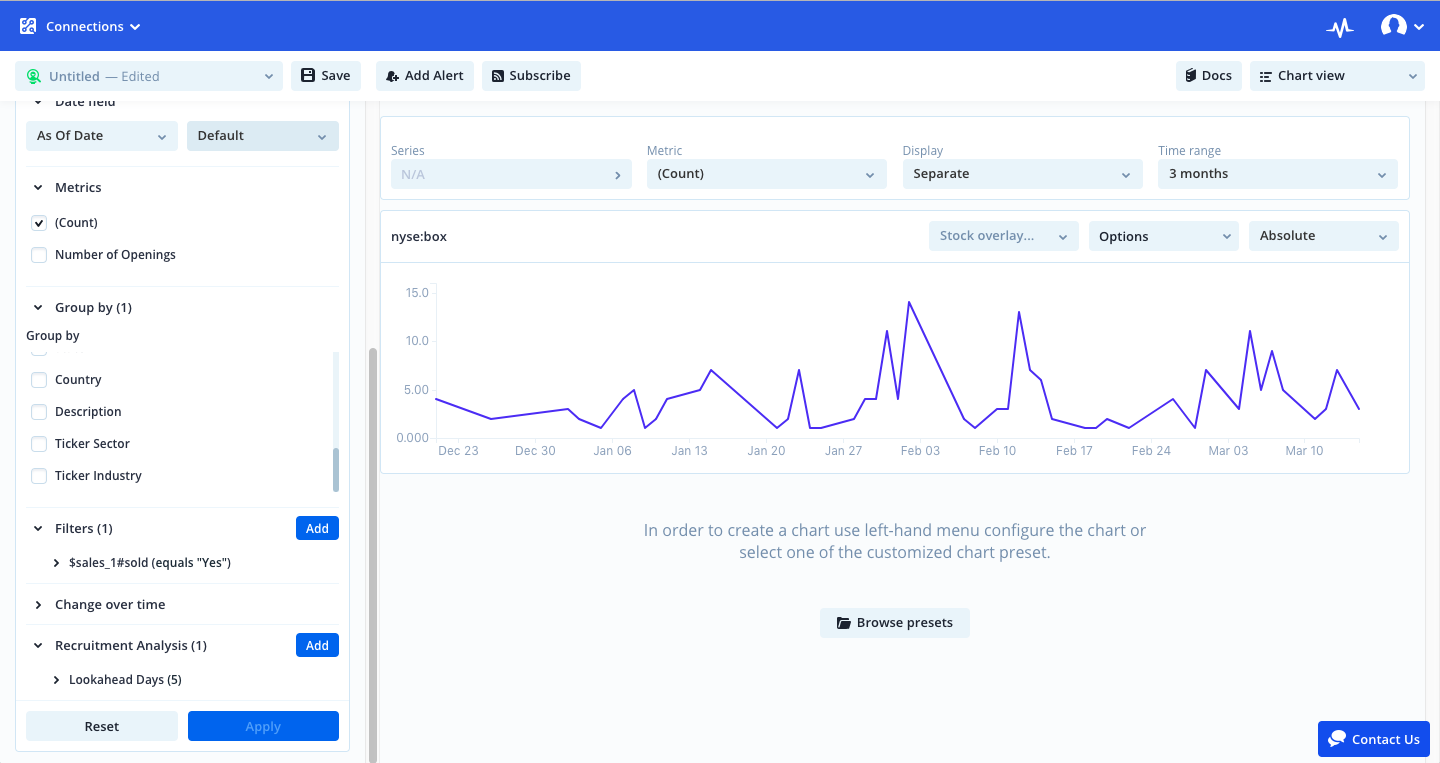Expand Lookahead Days (5) row

point(57,680)
